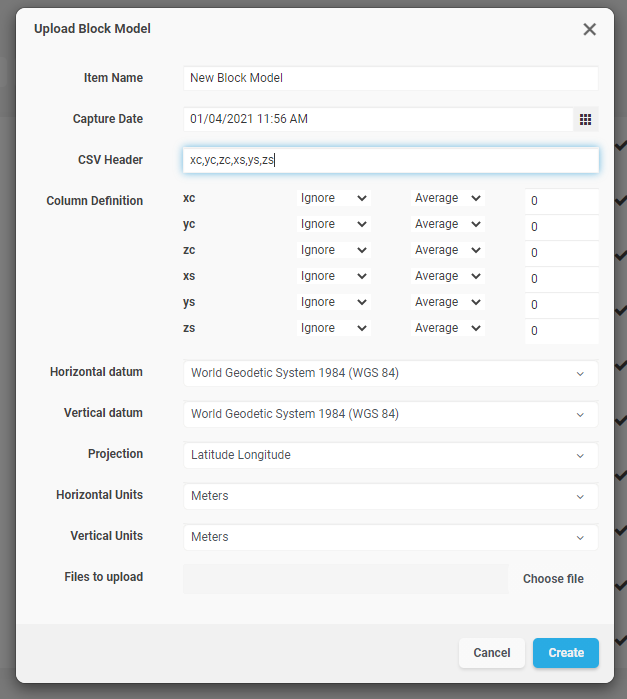Open the Vertical Units dropdown
This screenshot has width=627, height=699.
[x=390, y=537]
